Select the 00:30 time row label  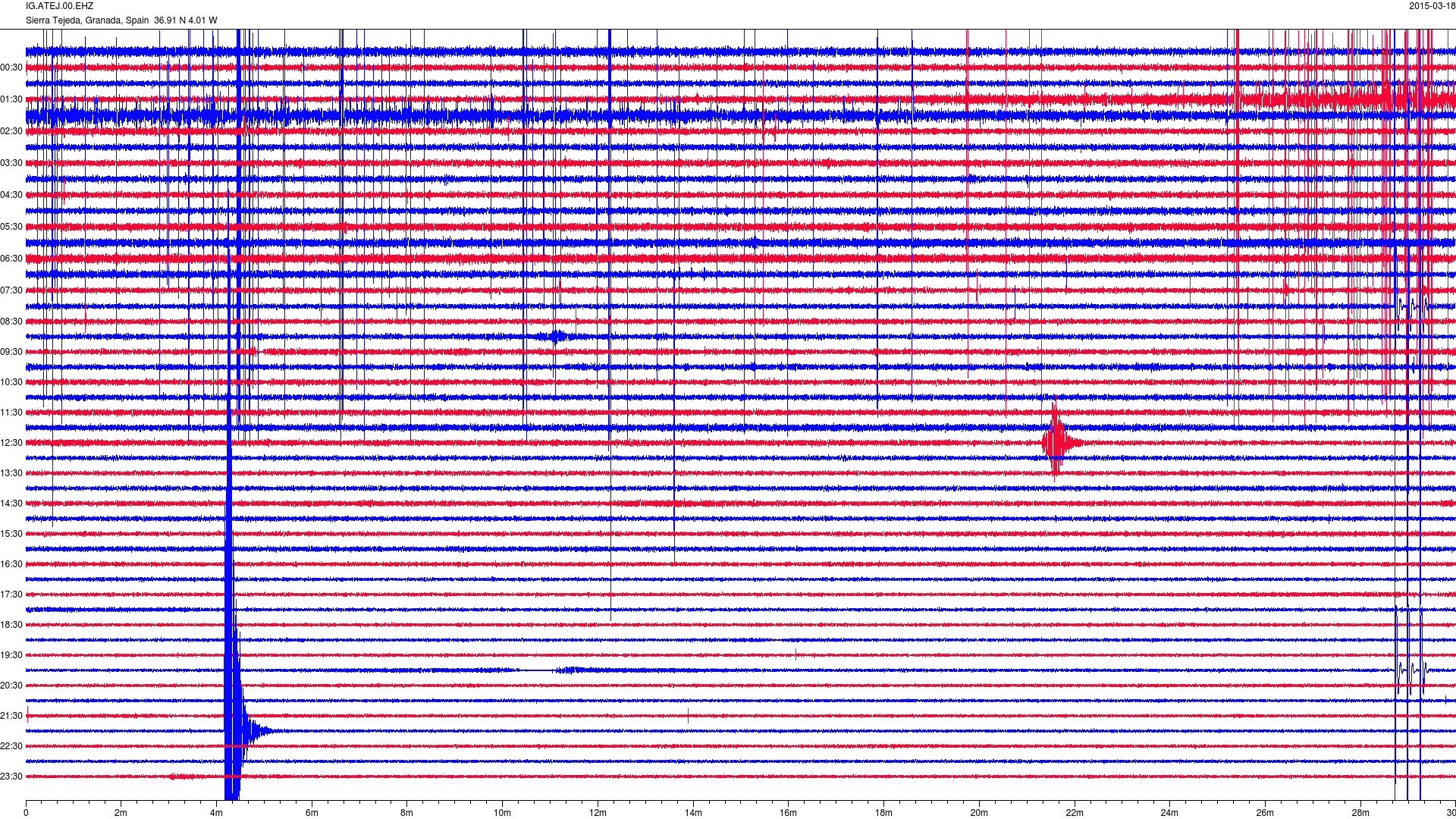coord(11,67)
